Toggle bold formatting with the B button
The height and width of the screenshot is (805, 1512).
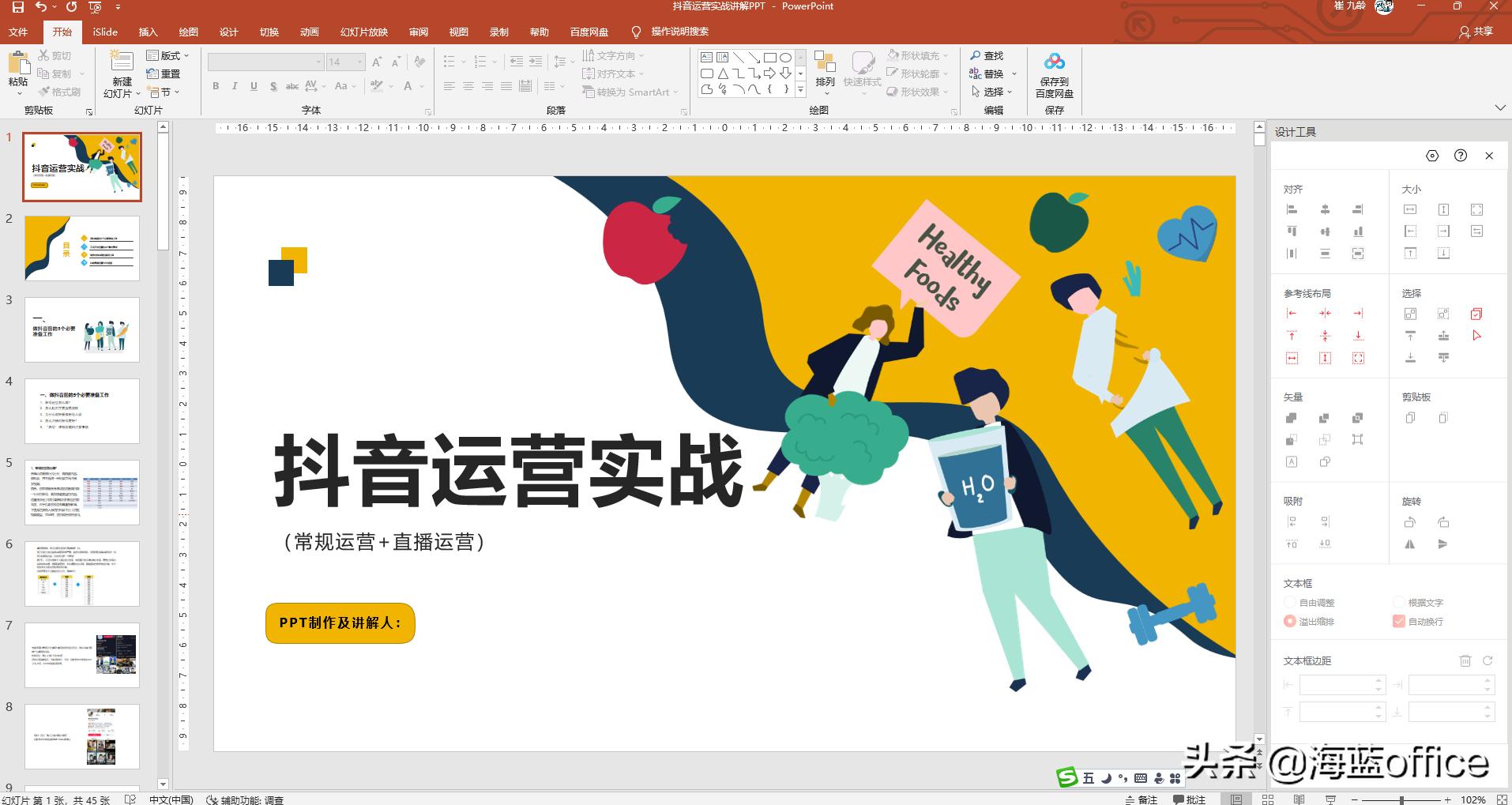(215, 86)
